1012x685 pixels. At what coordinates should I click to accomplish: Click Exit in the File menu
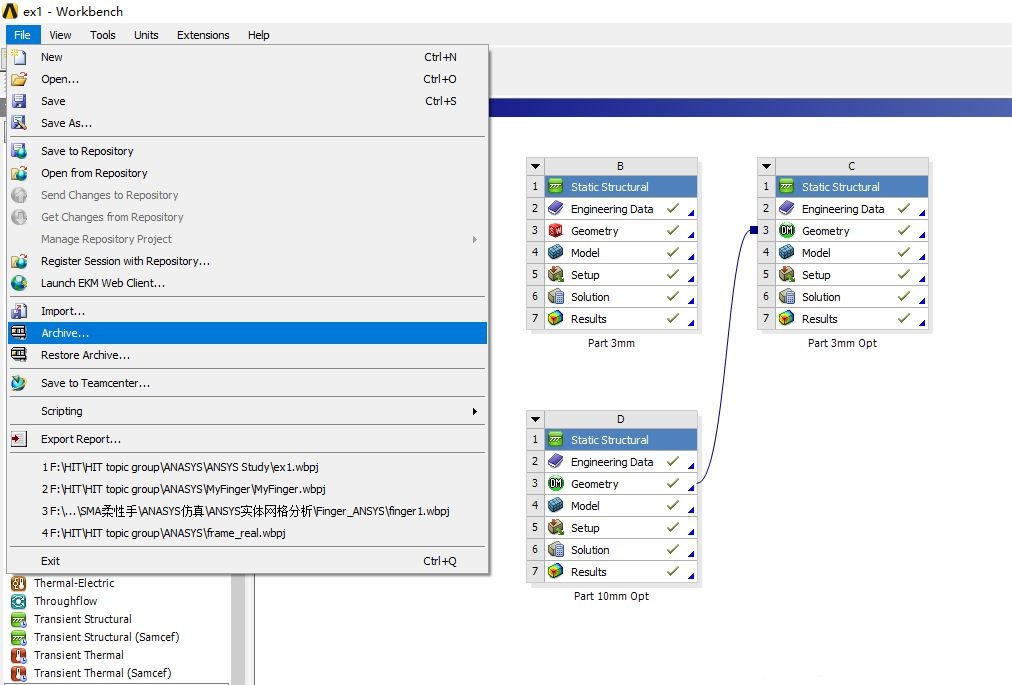(248, 561)
